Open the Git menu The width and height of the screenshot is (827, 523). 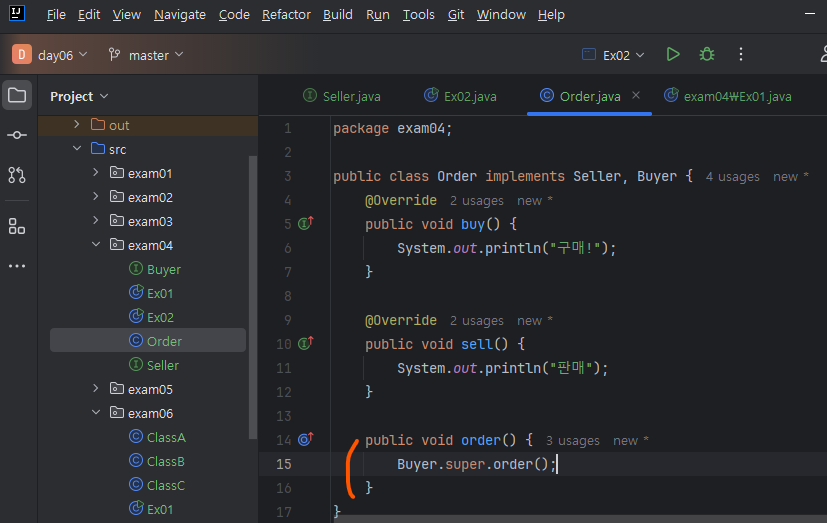[x=456, y=15]
